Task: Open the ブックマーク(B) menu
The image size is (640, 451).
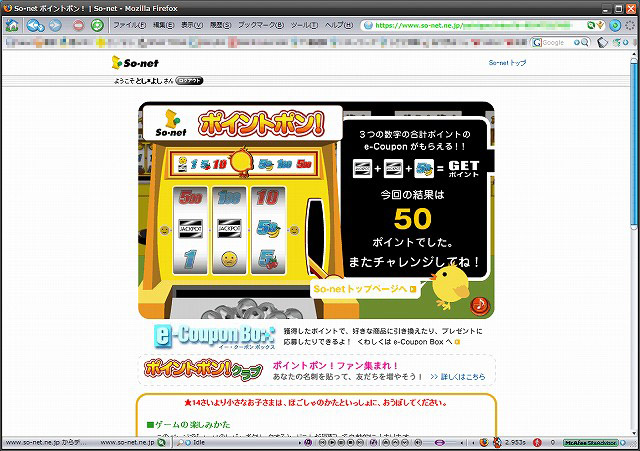Action: tap(261, 25)
